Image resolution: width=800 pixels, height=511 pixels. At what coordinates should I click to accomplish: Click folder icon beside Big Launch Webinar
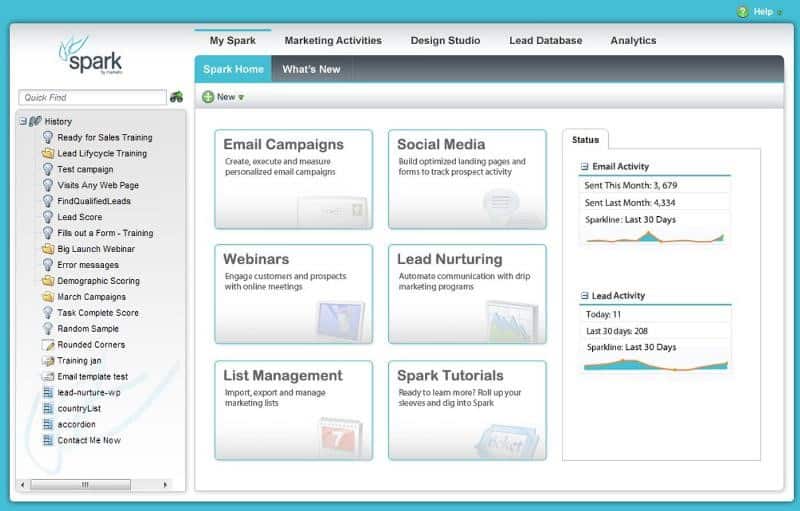pos(48,249)
